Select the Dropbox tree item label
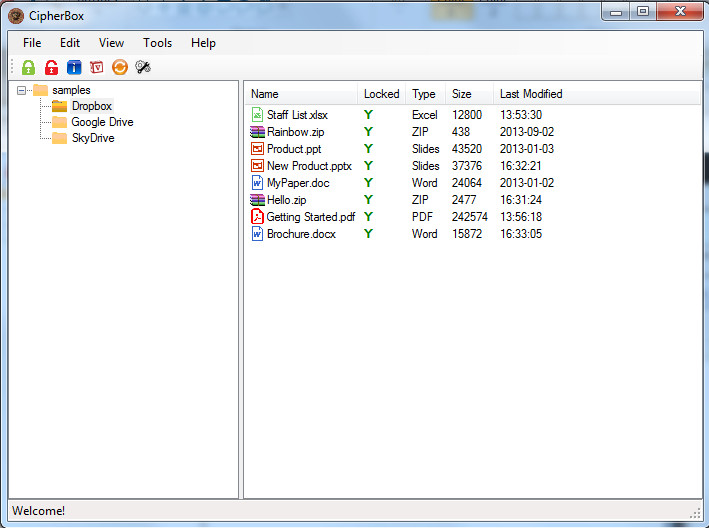Image resolution: width=709 pixels, height=528 pixels. coord(92,106)
